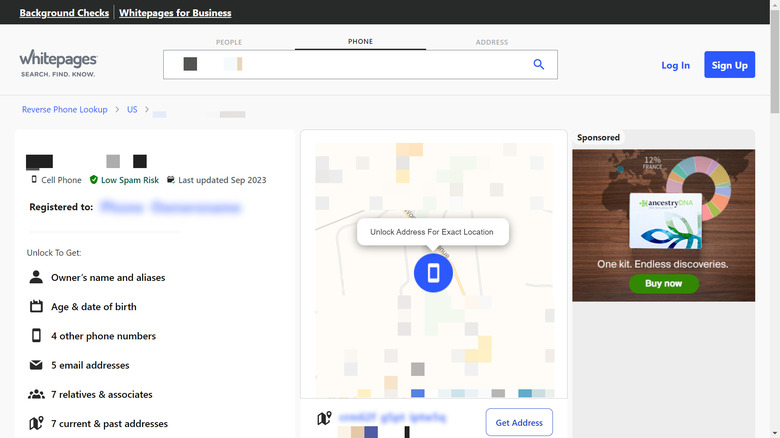Click the Log In link

(x=675, y=65)
